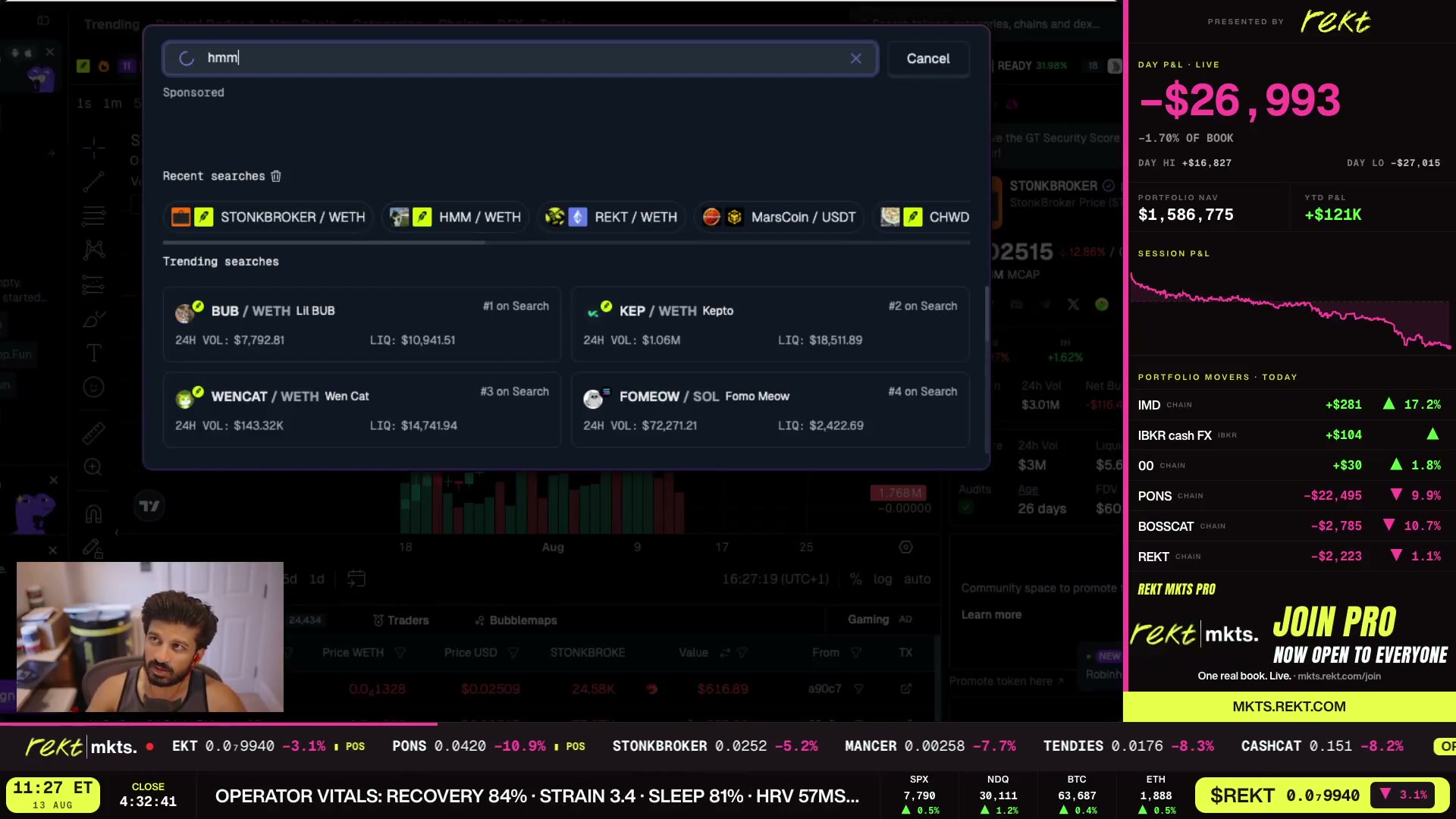1456x819 pixels.
Task: Open filter funnel beside address a90c7
Action: (858, 689)
